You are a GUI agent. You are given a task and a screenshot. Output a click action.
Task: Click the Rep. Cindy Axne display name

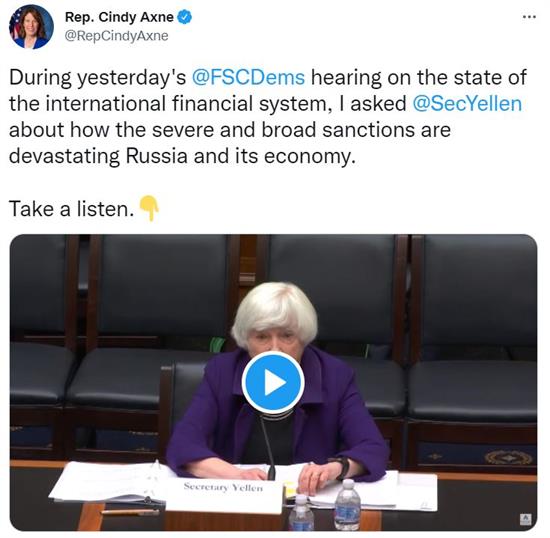click(x=119, y=17)
